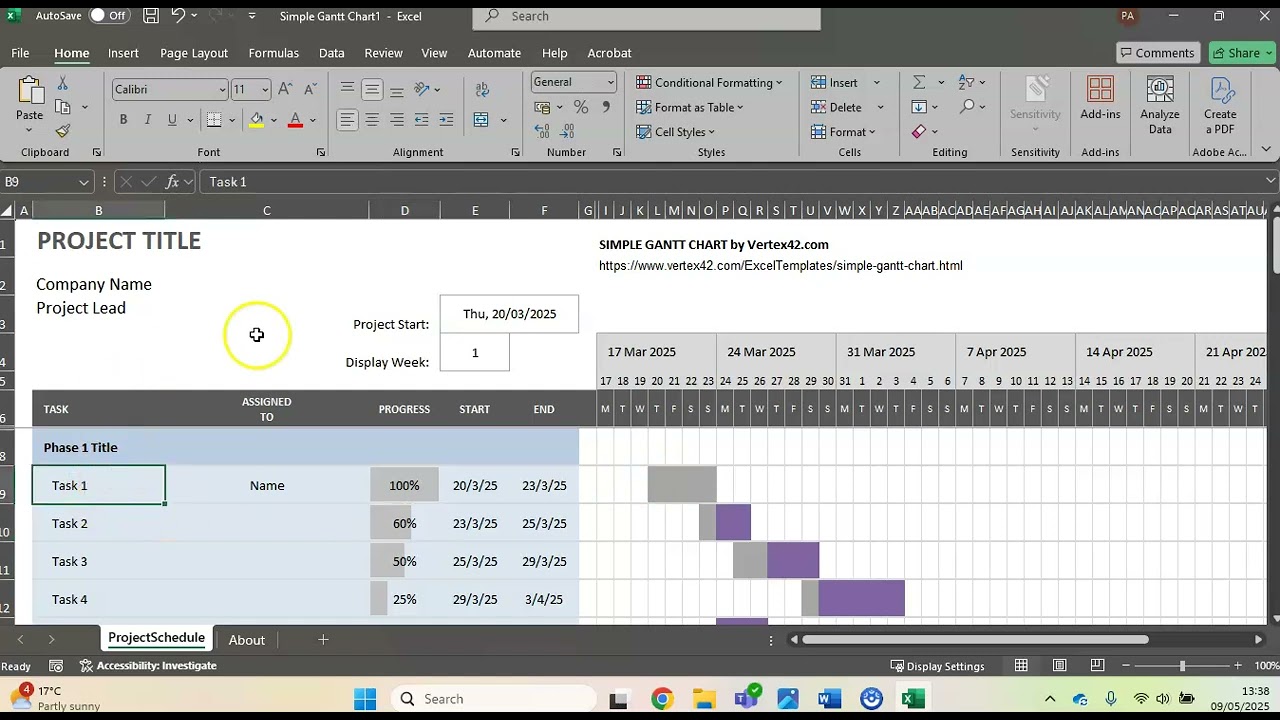Click Increase Indent icon
The image size is (1280, 720).
point(446,120)
